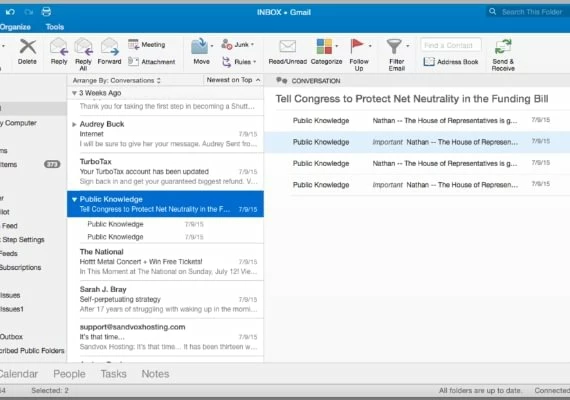Expand the Audrey Buck conversation
Screen dimensions: 570x400
(x=74, y=124)
